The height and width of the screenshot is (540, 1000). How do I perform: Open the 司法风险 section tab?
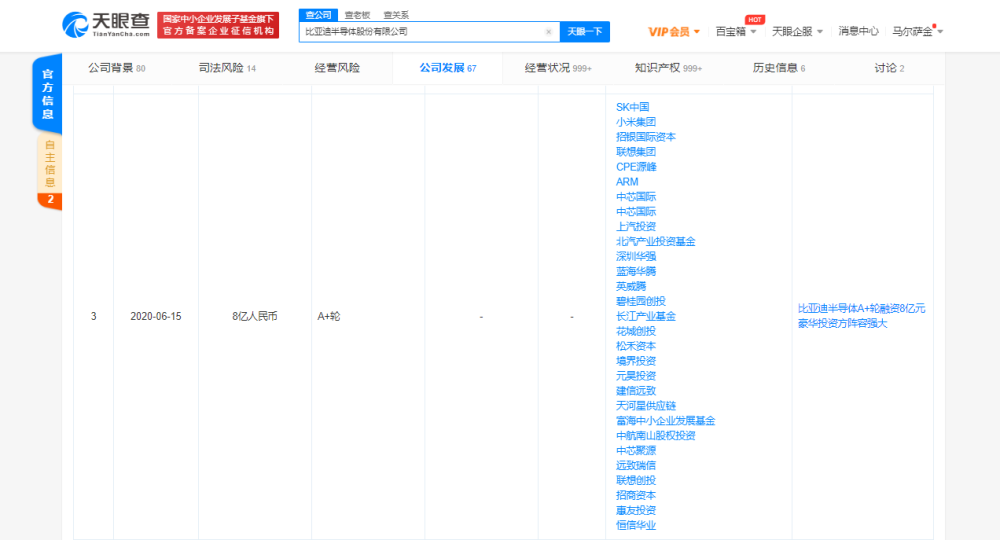(227, 68)
